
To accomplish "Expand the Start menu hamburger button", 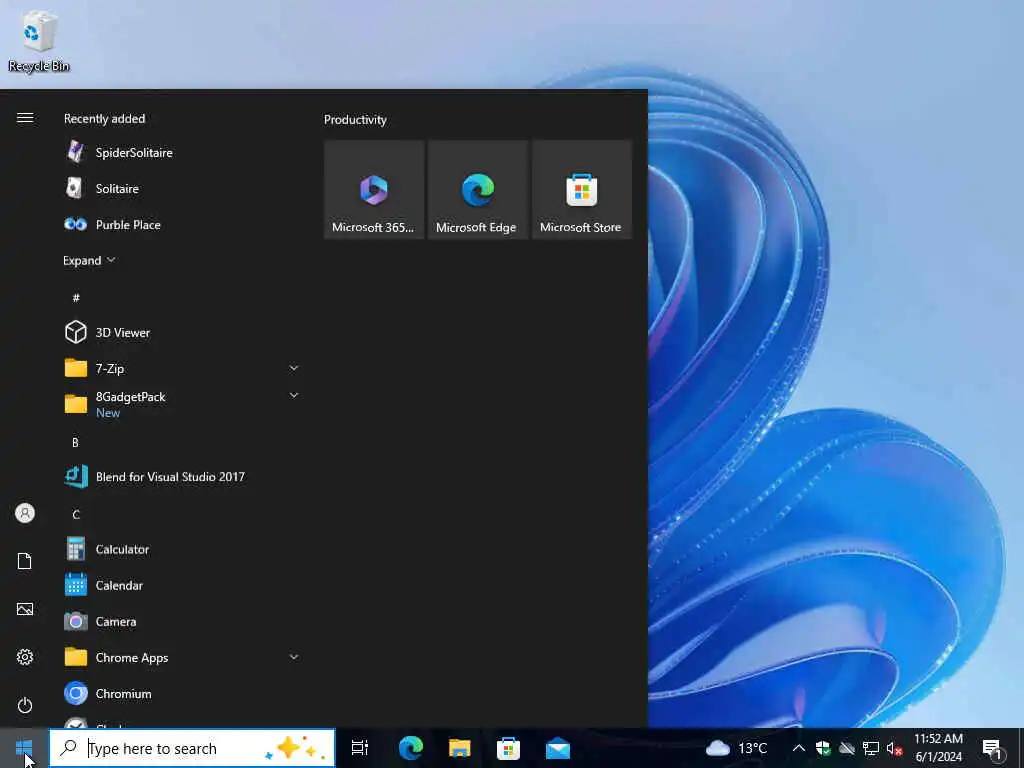I will [x=25, y=118].
